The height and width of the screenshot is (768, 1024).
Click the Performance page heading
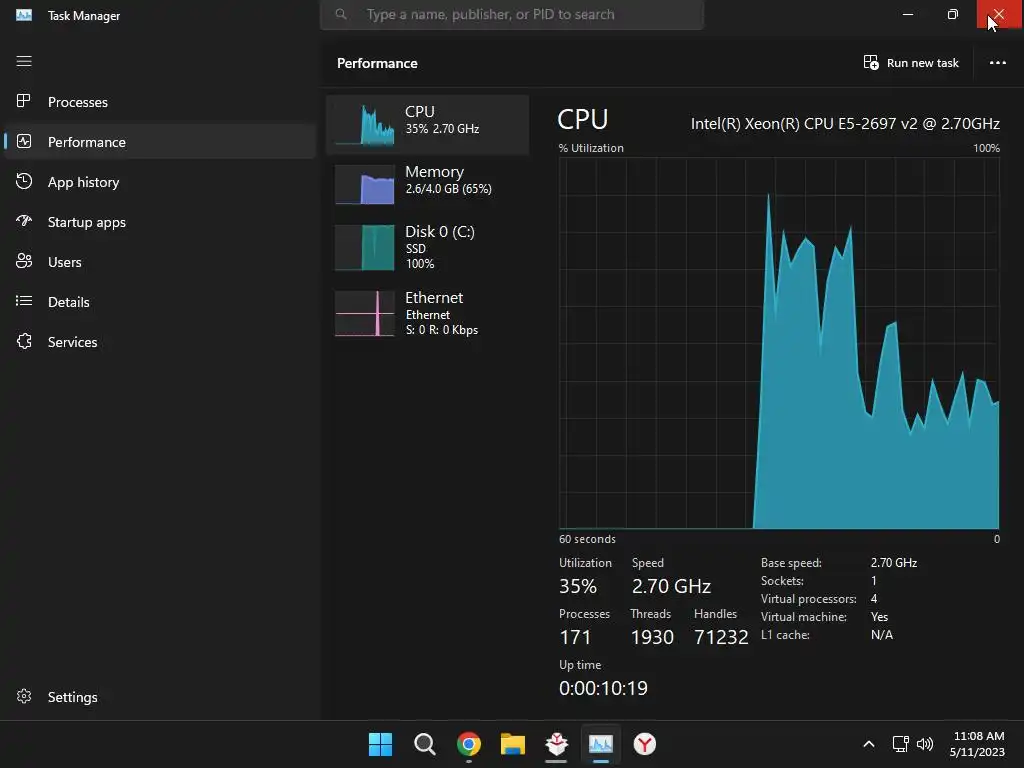click(x=377, y=63)
